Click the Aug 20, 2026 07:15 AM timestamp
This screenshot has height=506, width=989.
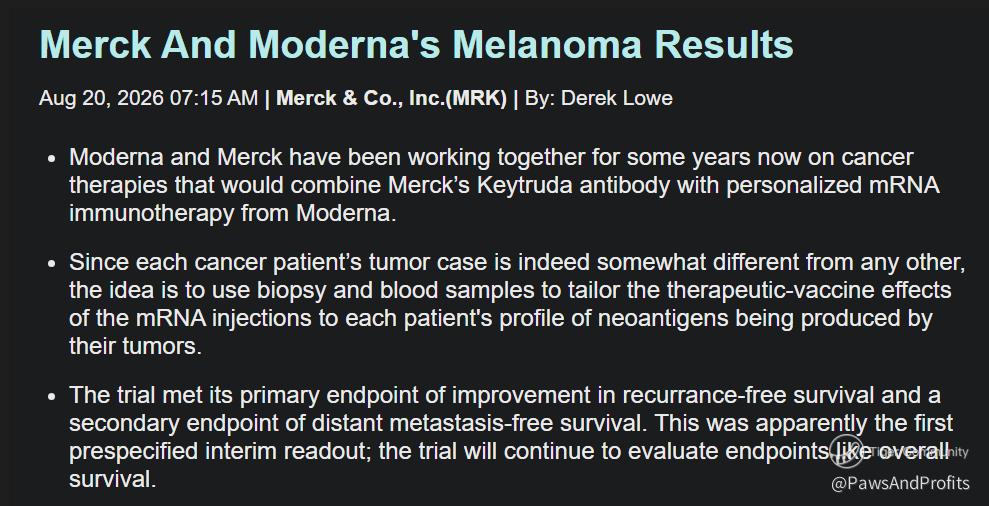tap(148, 98)
